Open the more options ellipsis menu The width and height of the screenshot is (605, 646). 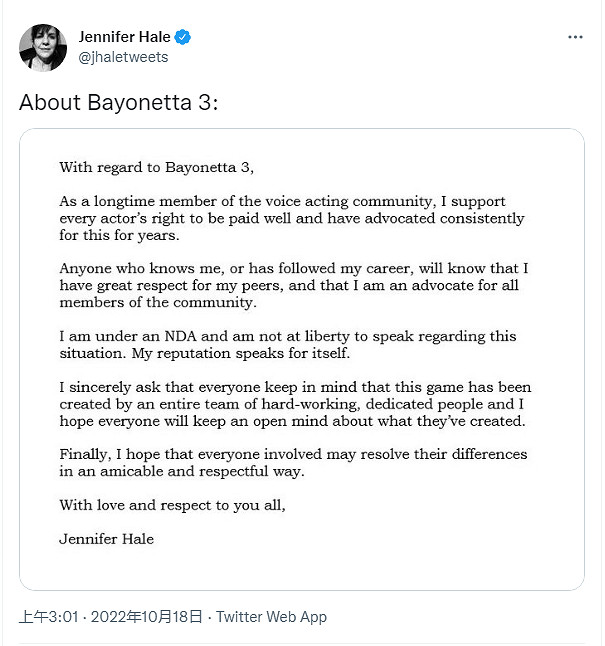click(575, 37)
